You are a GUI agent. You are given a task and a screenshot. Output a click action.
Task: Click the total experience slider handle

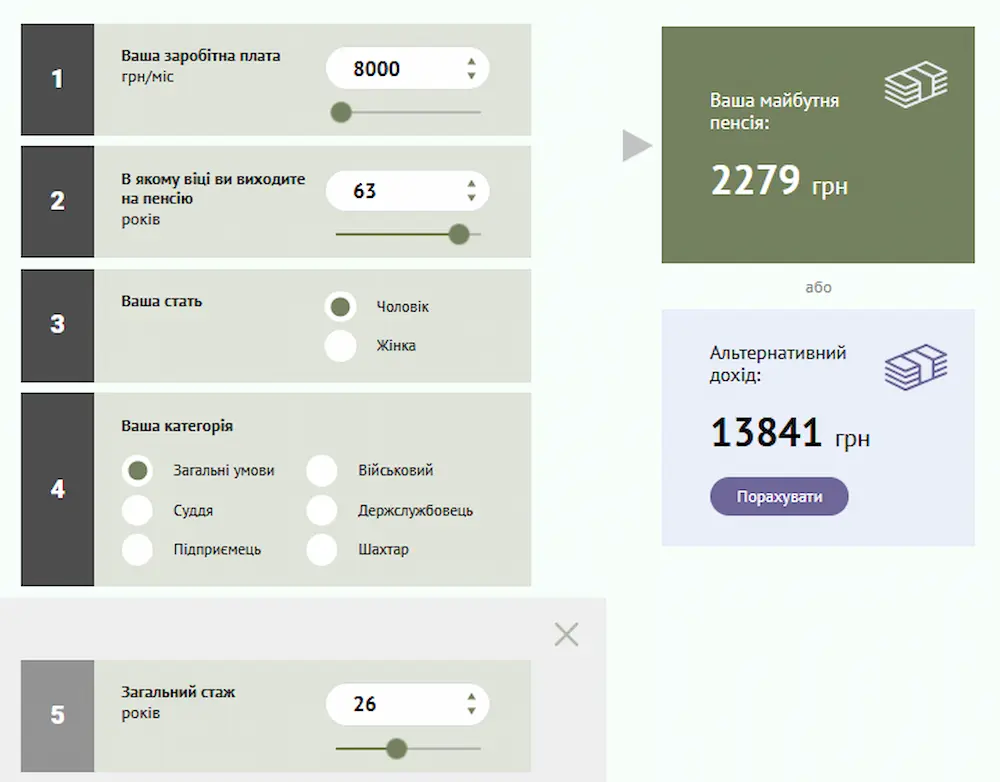tap(397, 748)
